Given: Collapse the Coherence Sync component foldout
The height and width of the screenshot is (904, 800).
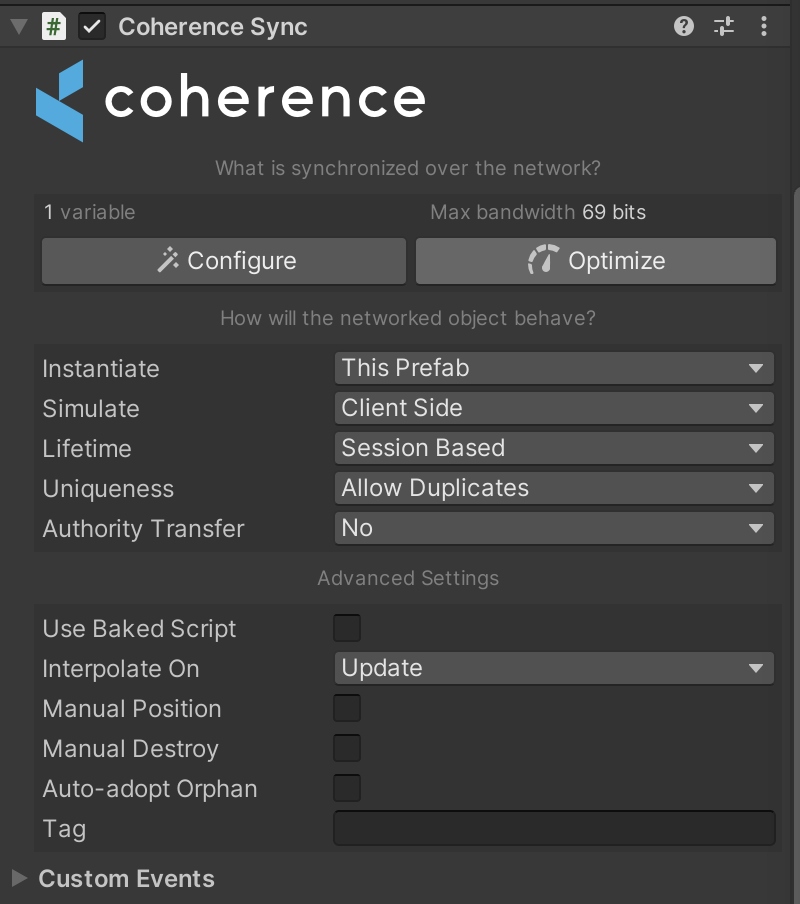Looking at the screenshot, I should [18, 27].
